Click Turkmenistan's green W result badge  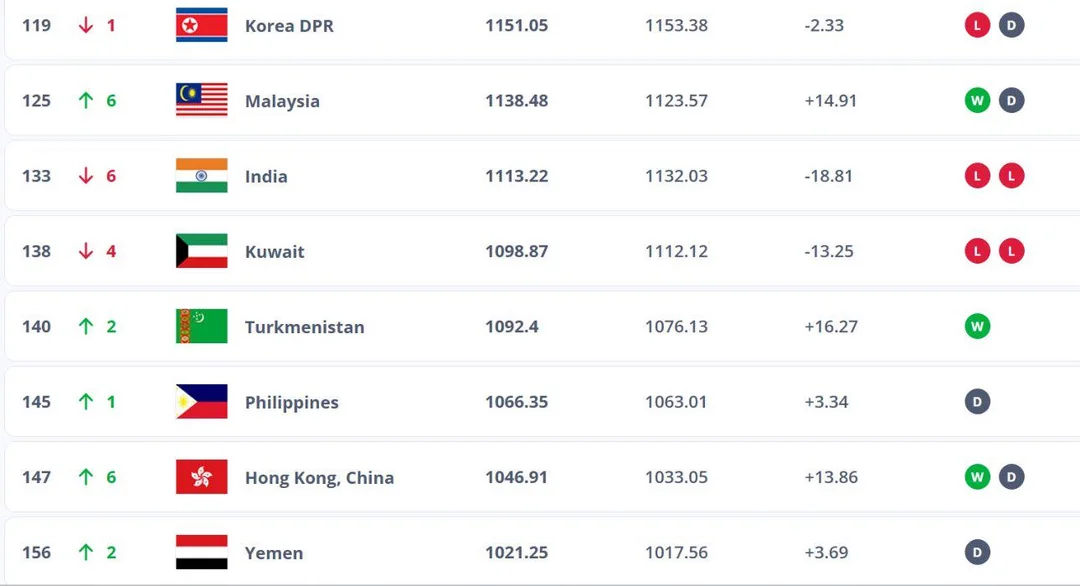[977, 326]
